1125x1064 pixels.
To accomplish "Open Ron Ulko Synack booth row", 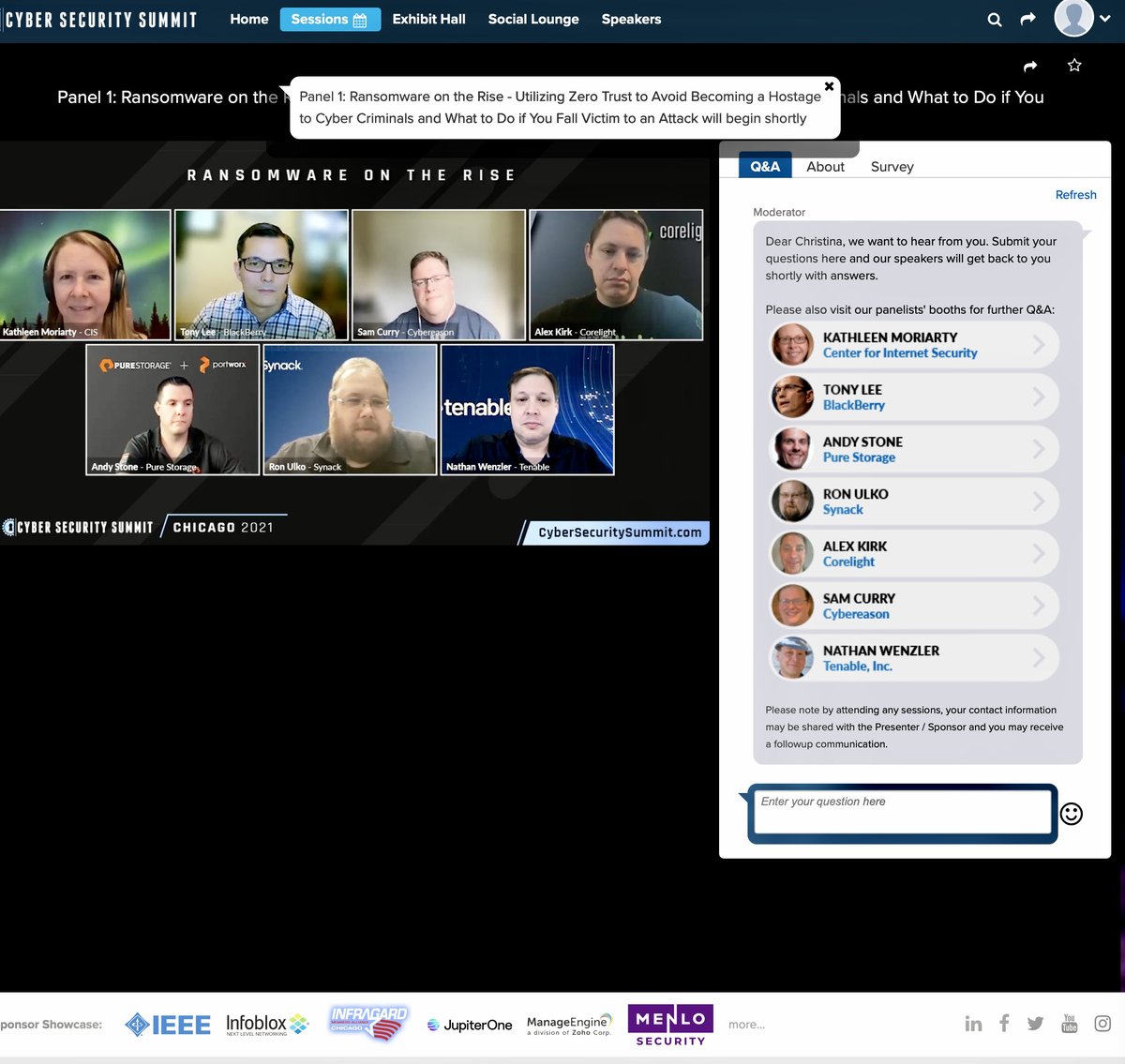I will [x=913, y=502].
